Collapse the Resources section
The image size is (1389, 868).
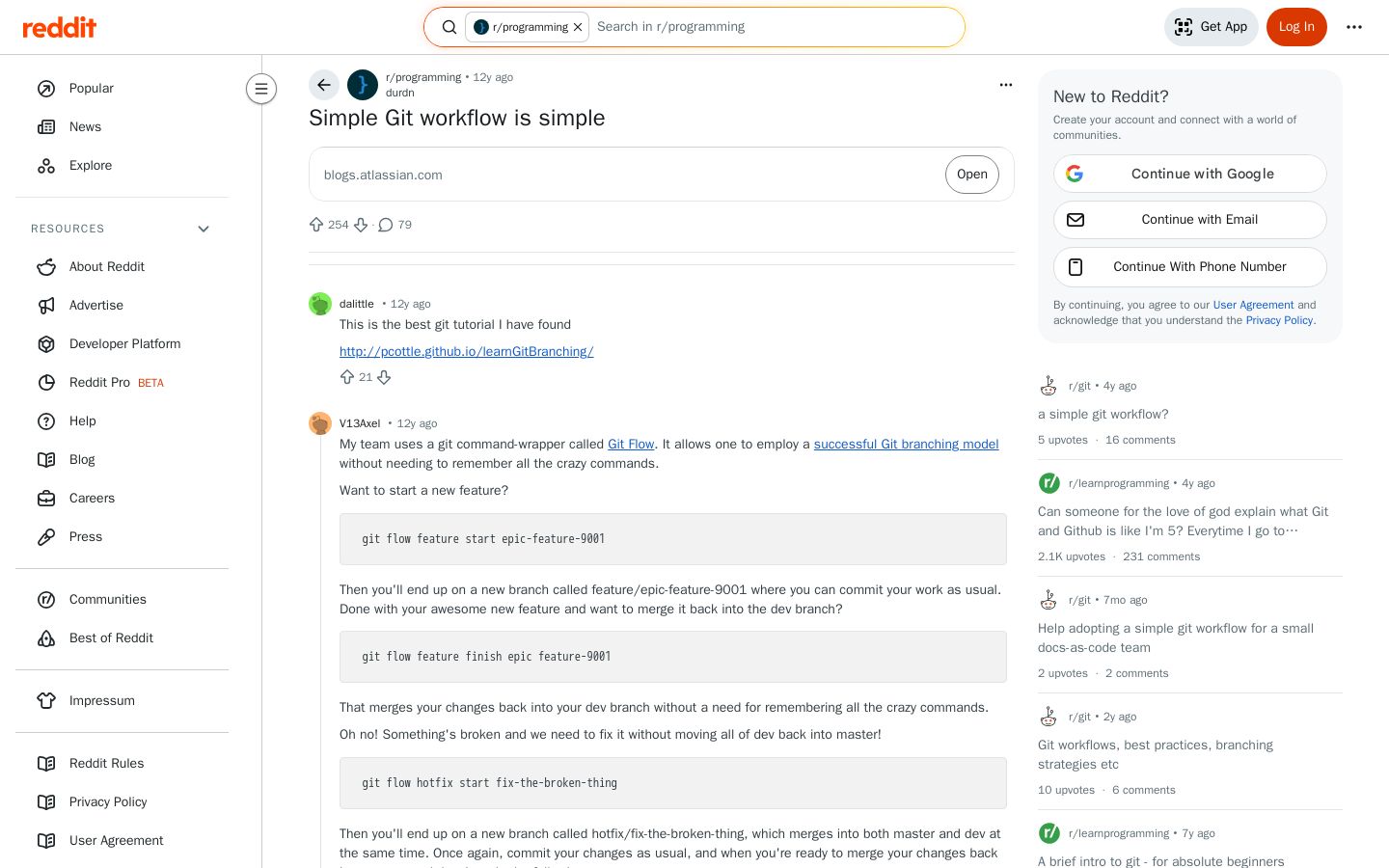point(204,229)
